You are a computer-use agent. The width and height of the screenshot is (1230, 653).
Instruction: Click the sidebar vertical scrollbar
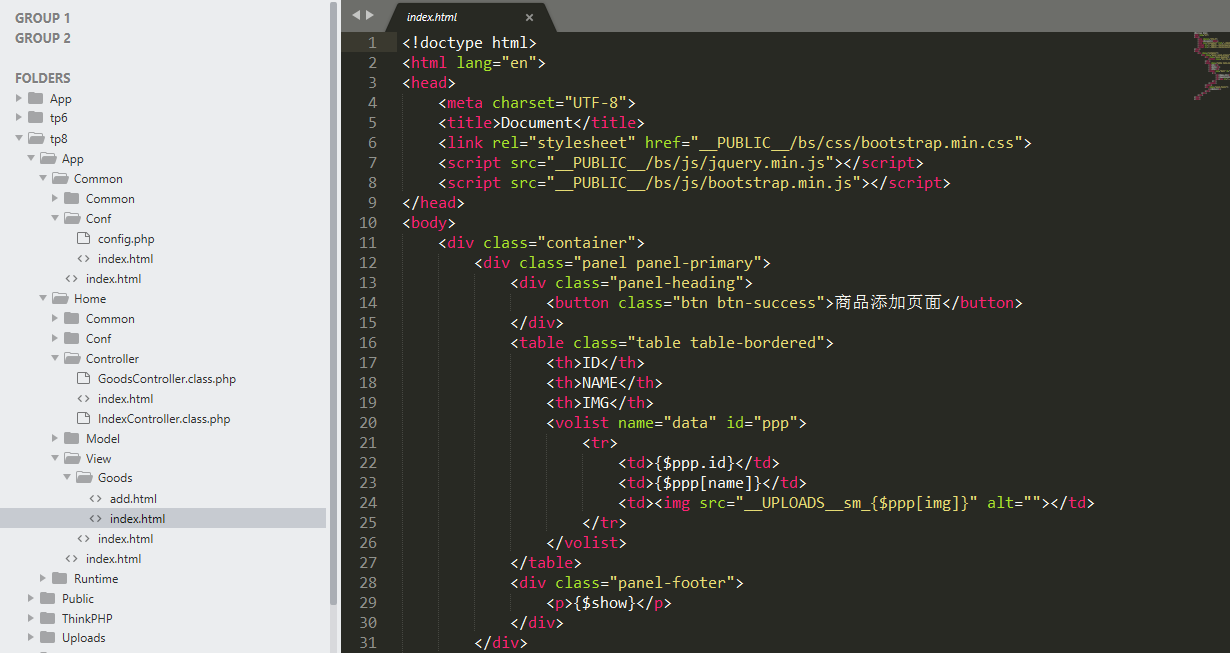click(333, 300)
